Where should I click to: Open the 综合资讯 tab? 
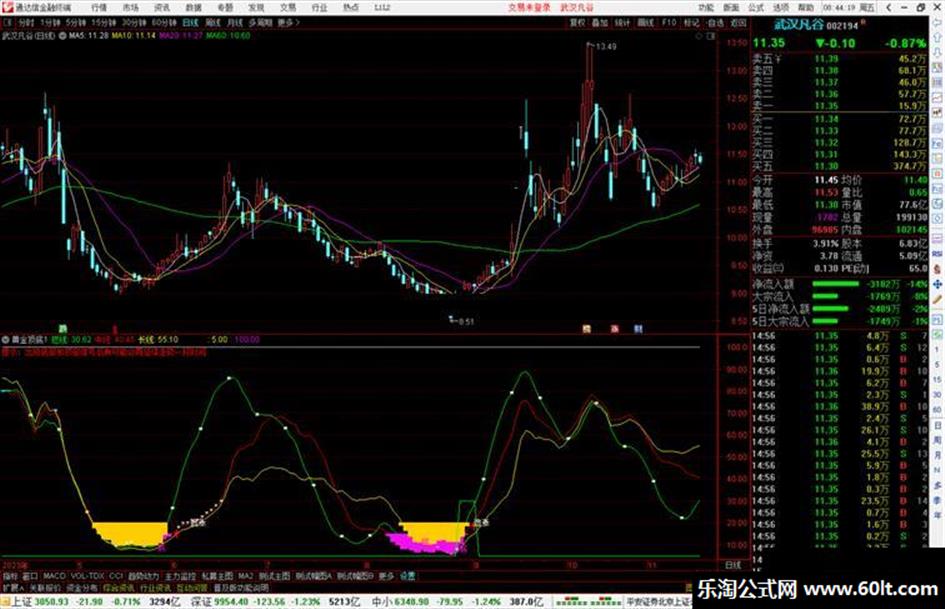coord(119,587)
